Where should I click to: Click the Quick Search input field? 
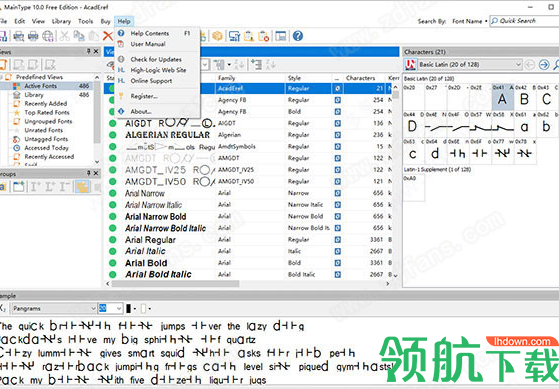click(524, 21)
